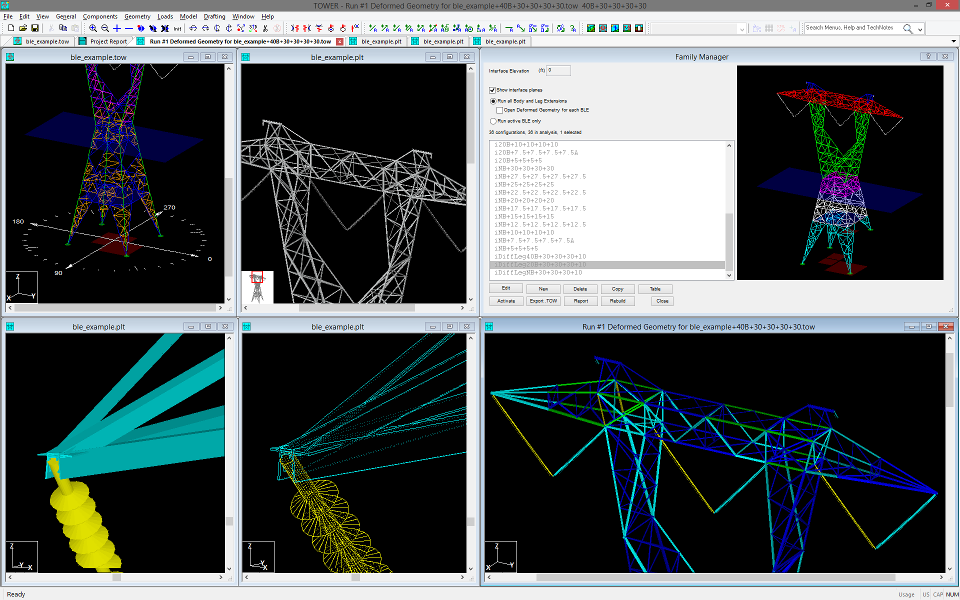960x600 pixels.
Task: Open the Loads menu
Action: (165, 17)
